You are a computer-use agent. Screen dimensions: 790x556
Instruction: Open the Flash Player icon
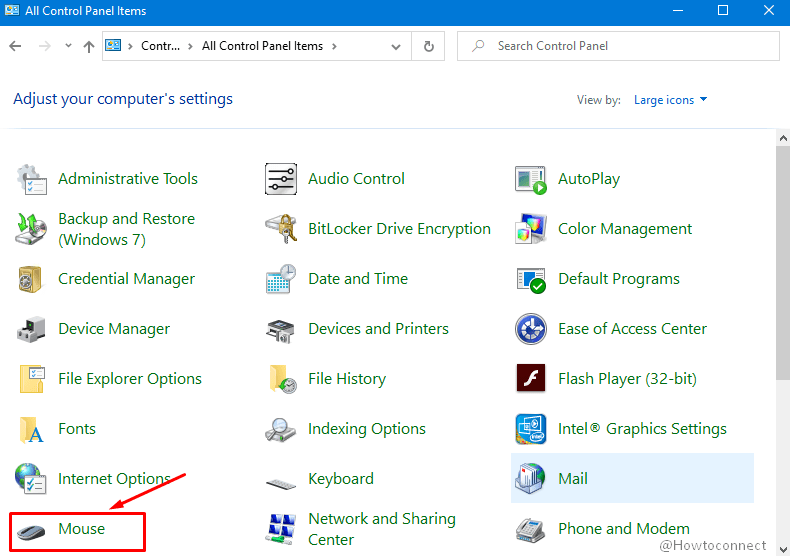pos(531,378)
